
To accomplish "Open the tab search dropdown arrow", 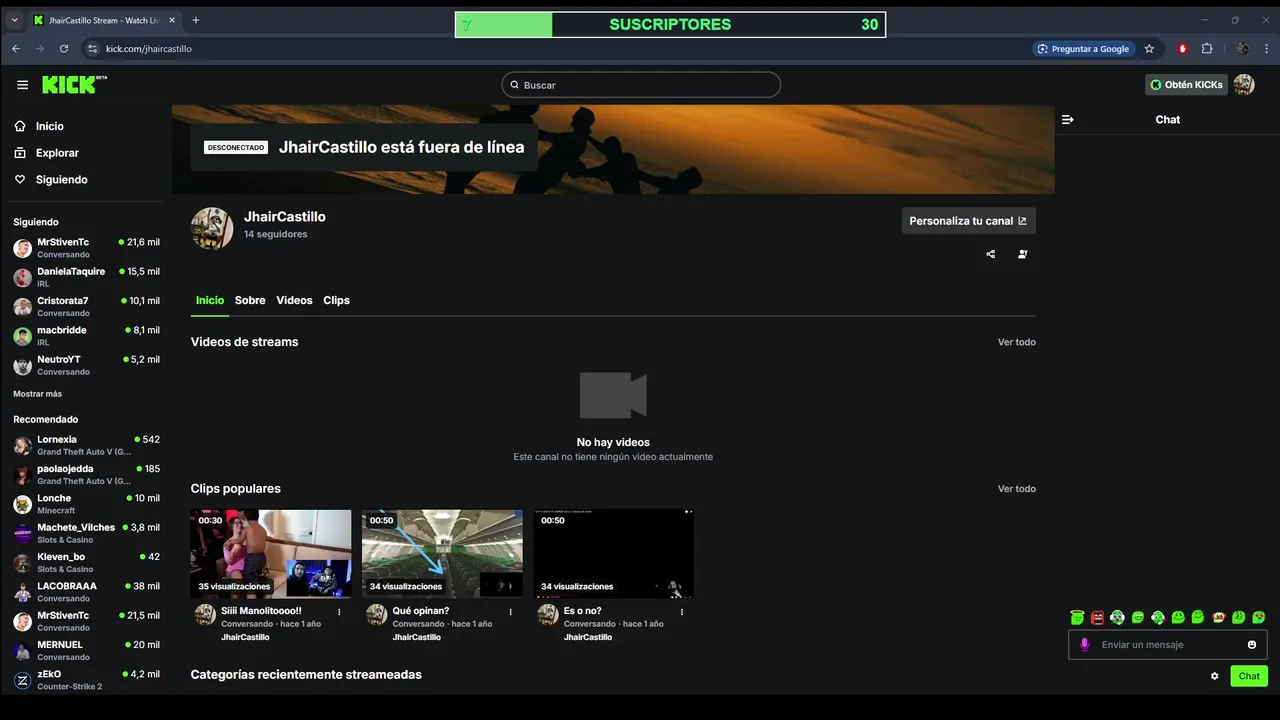I will 14,20.
